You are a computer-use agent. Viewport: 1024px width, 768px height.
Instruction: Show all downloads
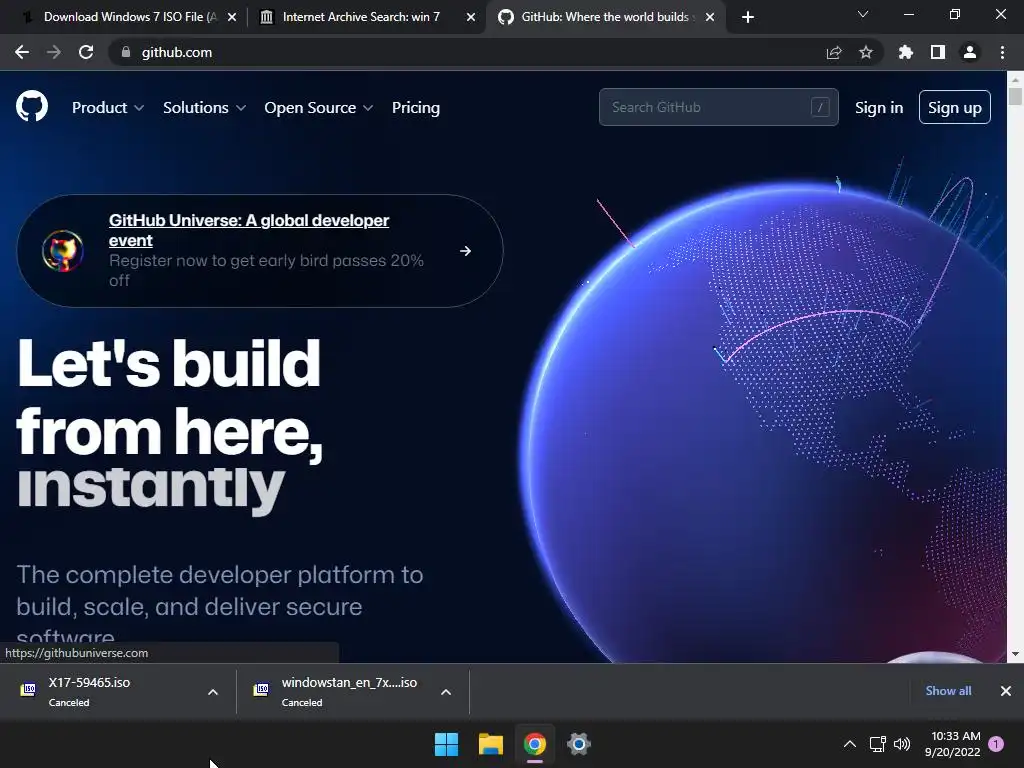[948, 691]
